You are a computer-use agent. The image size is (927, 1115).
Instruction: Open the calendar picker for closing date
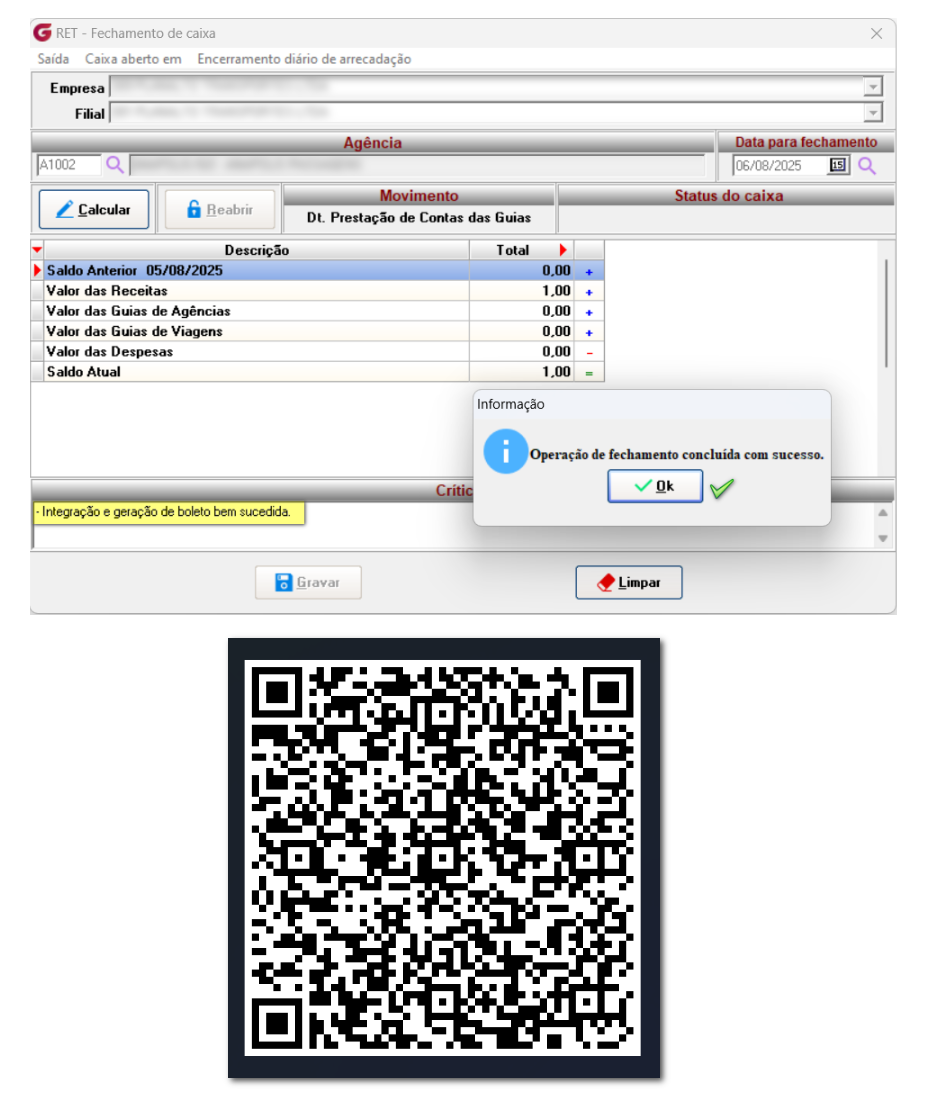(x=838, y=165)
